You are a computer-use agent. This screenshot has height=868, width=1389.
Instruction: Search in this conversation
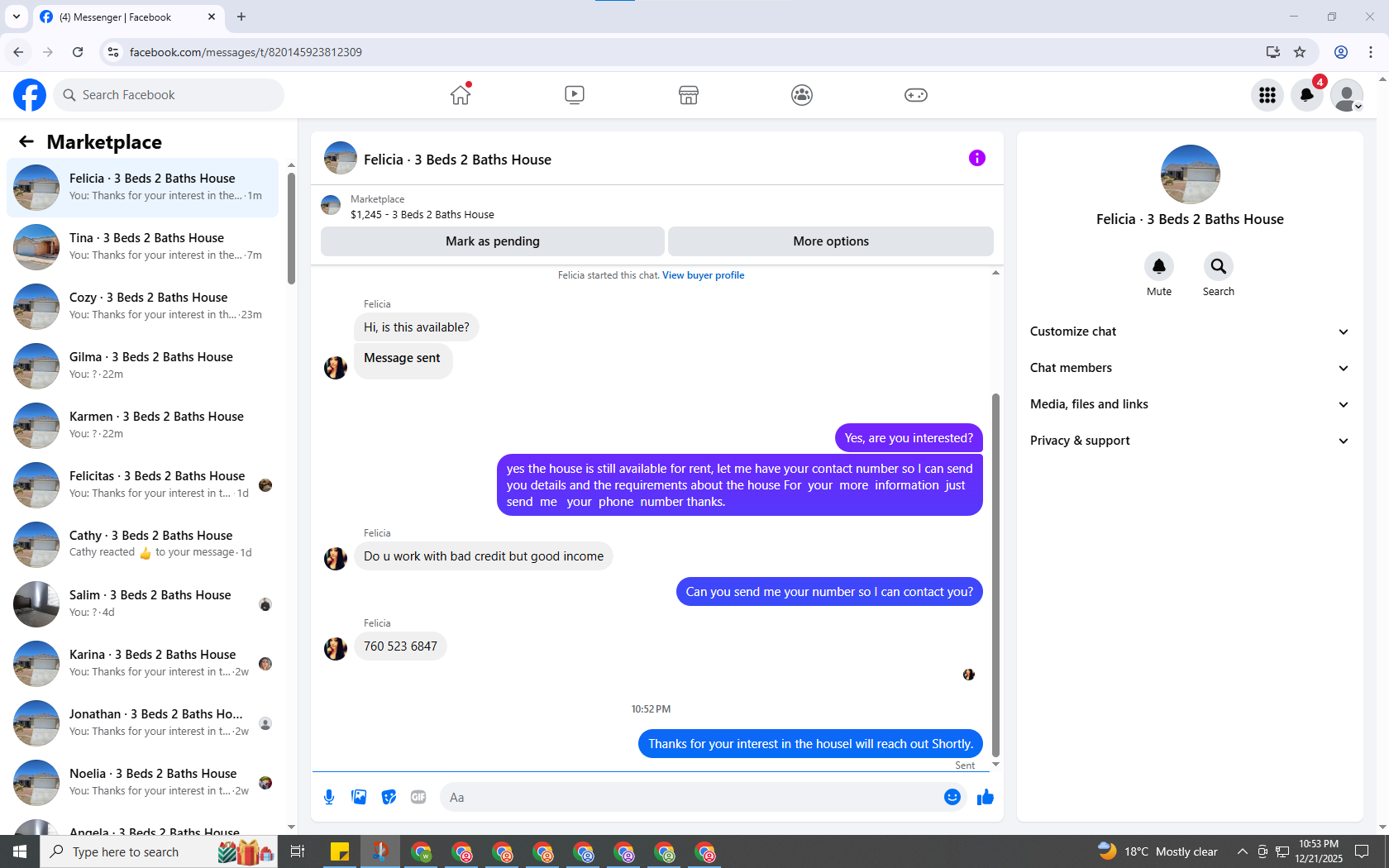coord(1219,266)
